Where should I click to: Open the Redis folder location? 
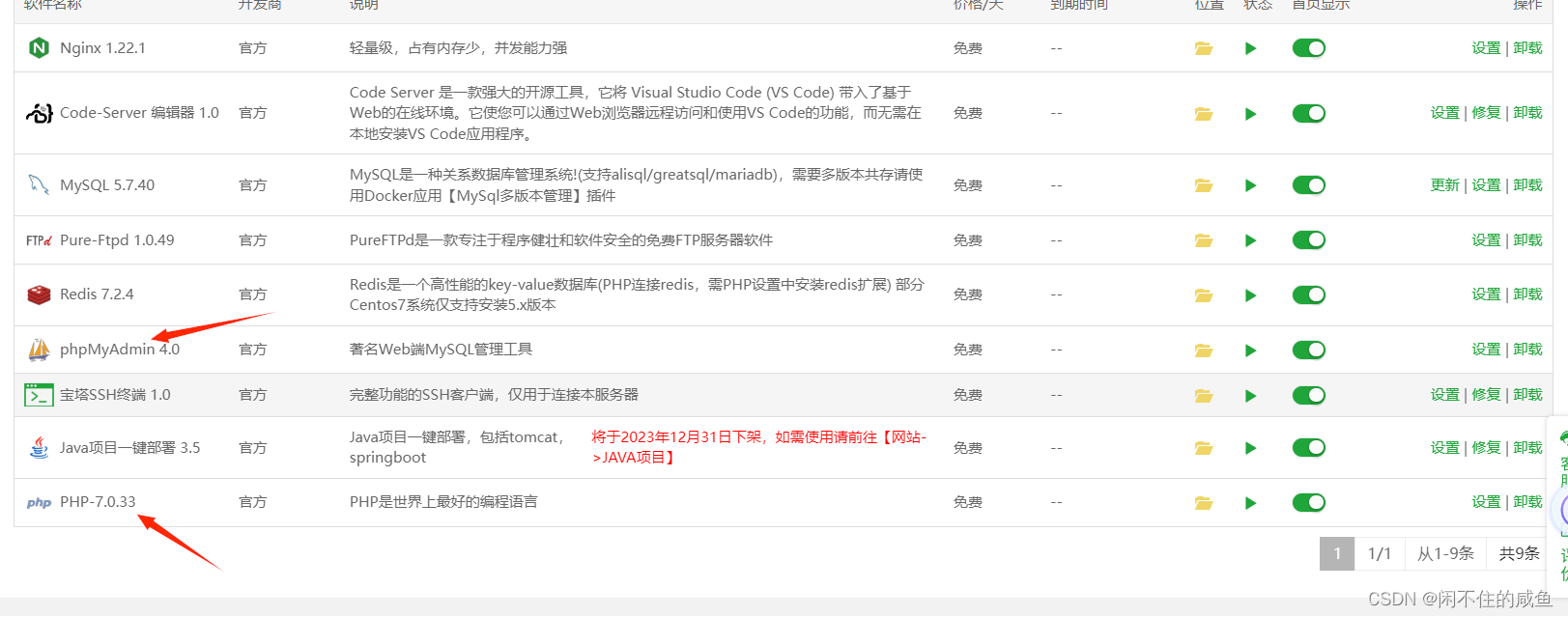pyautogui.click(x=1204, y=295)
